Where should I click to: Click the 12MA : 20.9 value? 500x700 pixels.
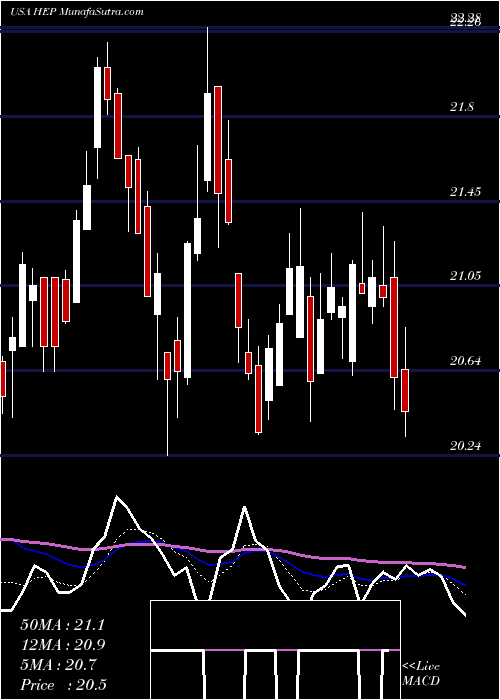(62, 645)
